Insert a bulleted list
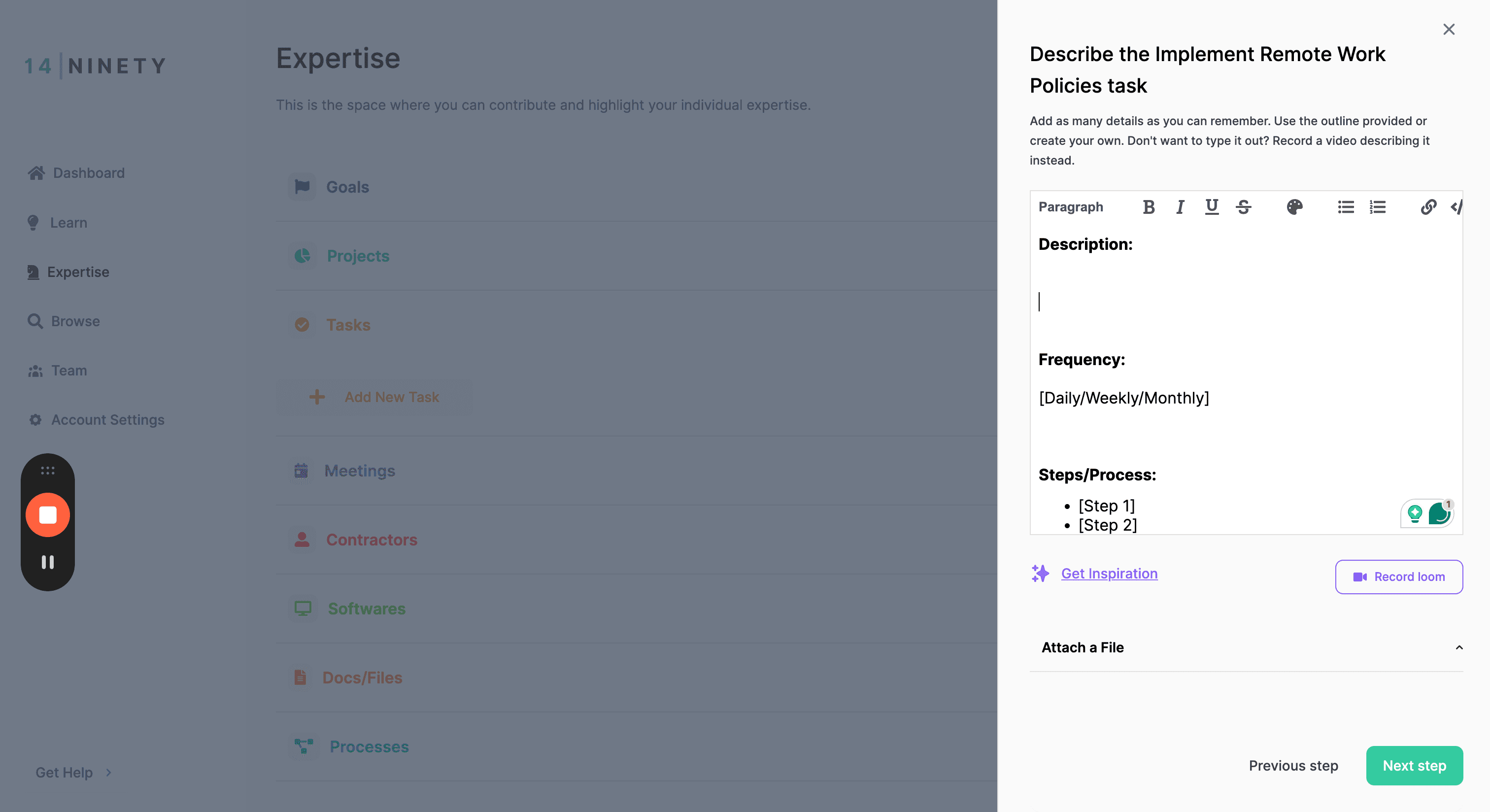1490x812 pixels. click(x=1346, y=207)
